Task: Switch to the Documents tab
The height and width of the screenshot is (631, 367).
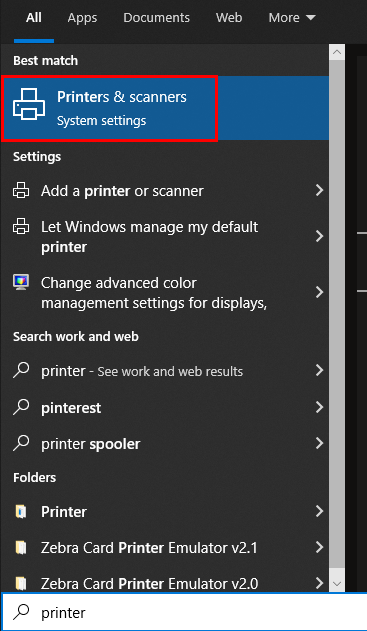Action: point(157,18)
